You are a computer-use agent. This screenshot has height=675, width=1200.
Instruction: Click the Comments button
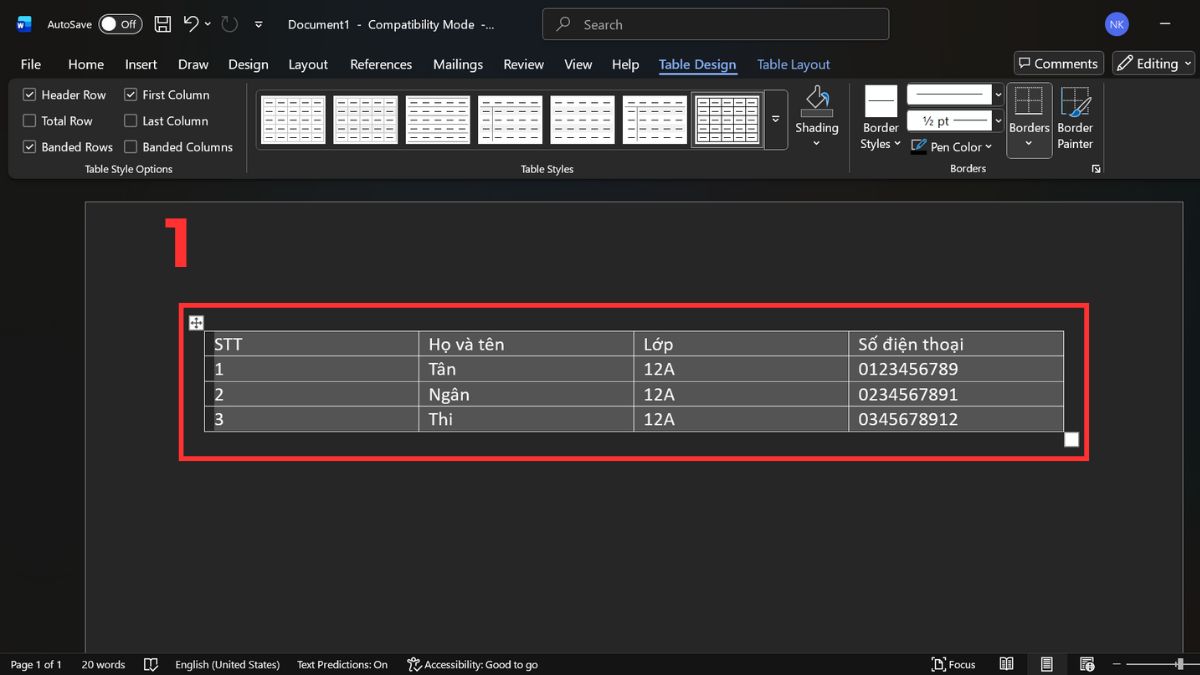pyautogui.click(x=1058, y=63)
